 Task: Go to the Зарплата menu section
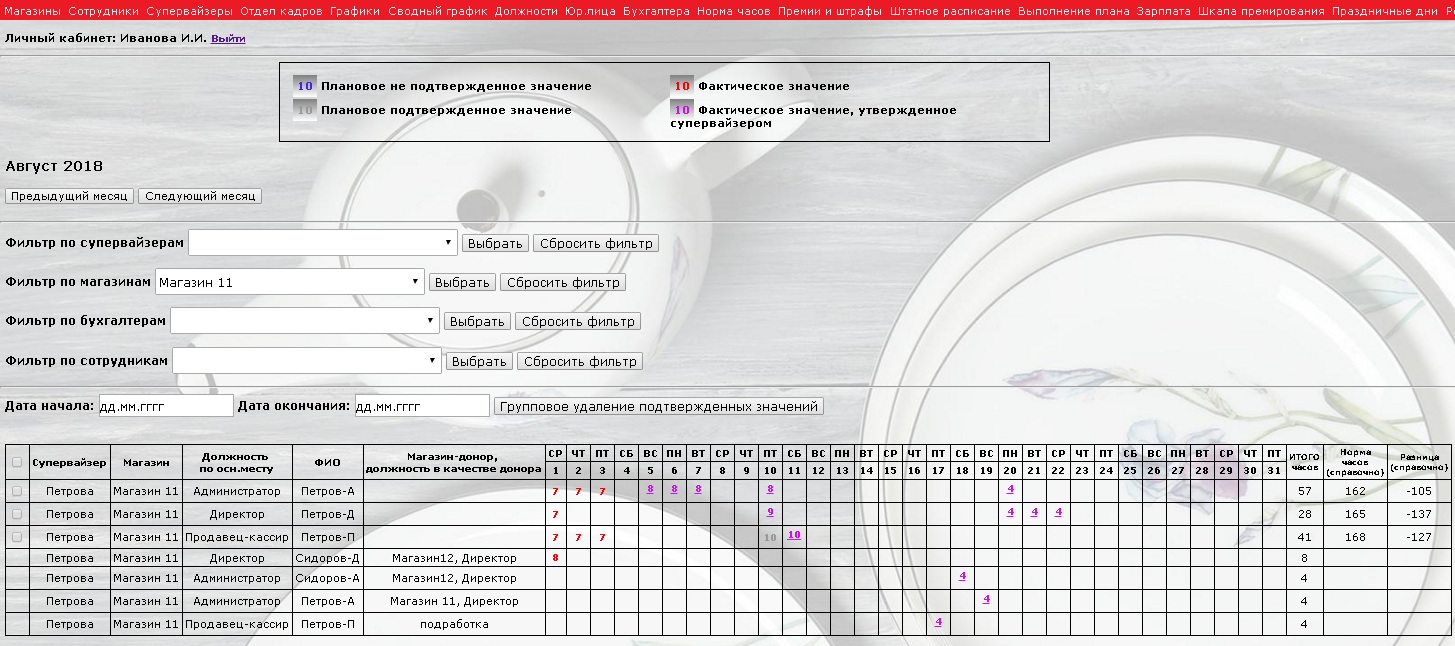1163,12
